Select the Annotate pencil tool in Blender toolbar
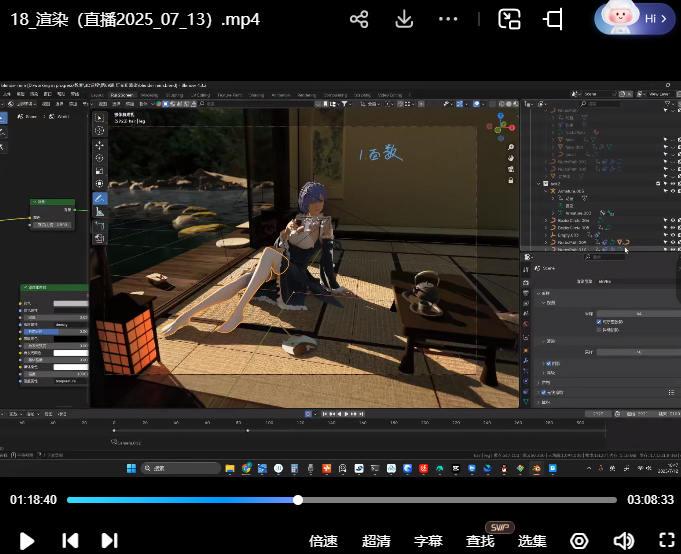 pos(100,198)
